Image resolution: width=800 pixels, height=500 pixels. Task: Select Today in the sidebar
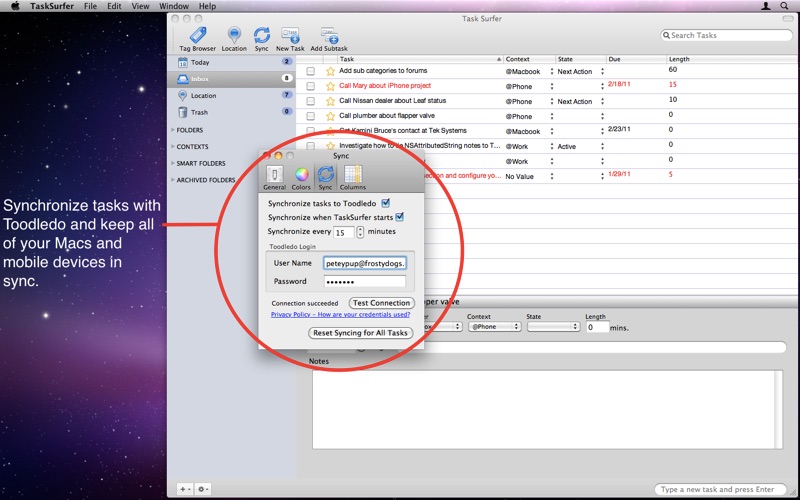tap(232, 62)
